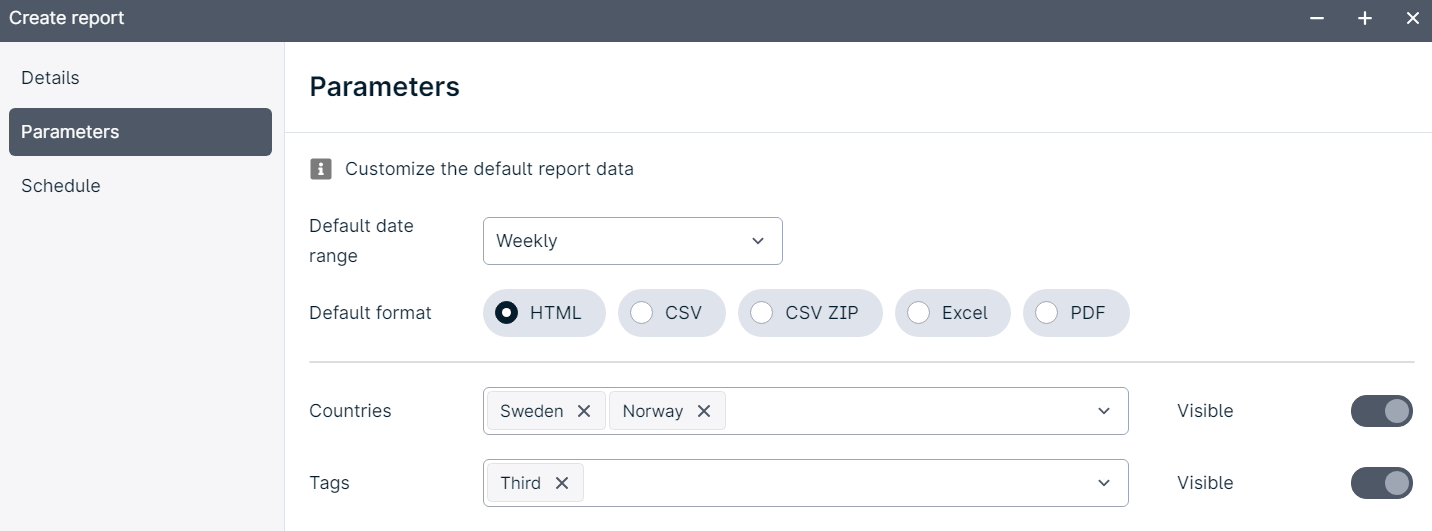1432x531 pixels.
Task: Toggle Tags Visible switch
Action: (x=1382, y=483)
